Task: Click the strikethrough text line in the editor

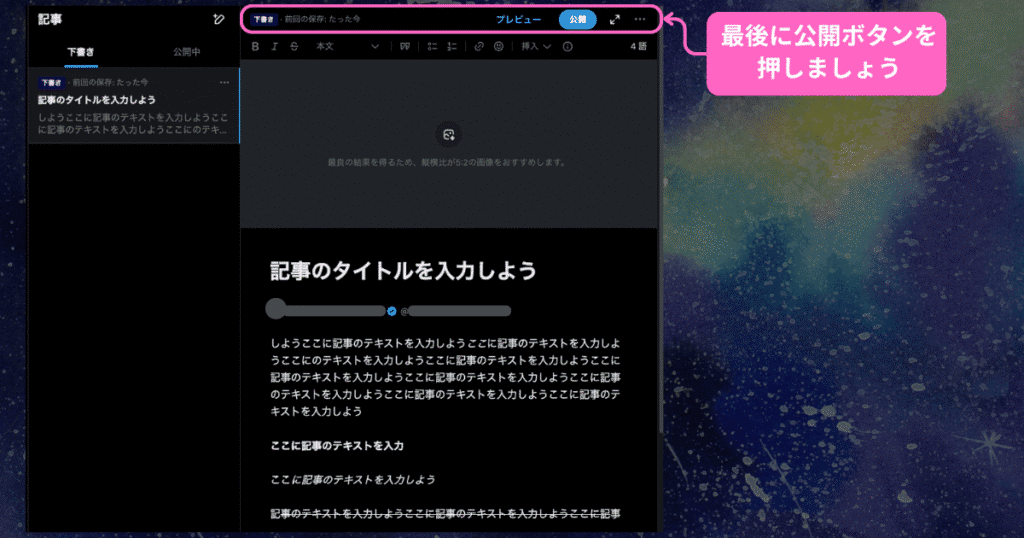Action: point(445,514)
